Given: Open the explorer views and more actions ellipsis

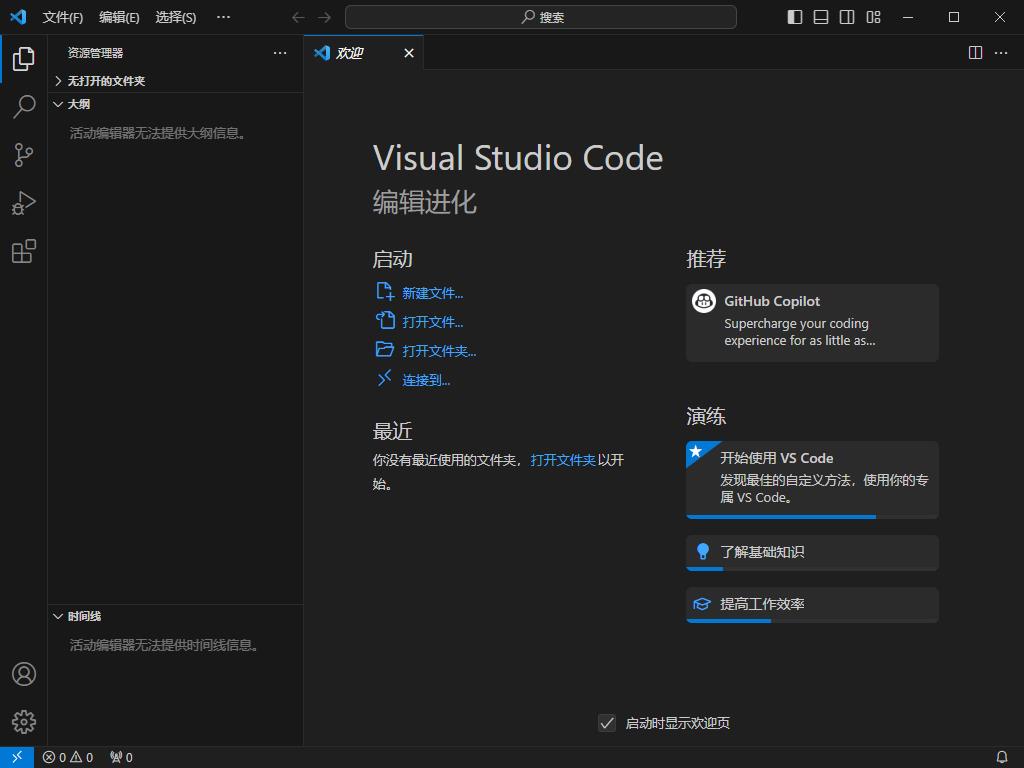Looking at the screenshot, I should click(x=280, y=53).
